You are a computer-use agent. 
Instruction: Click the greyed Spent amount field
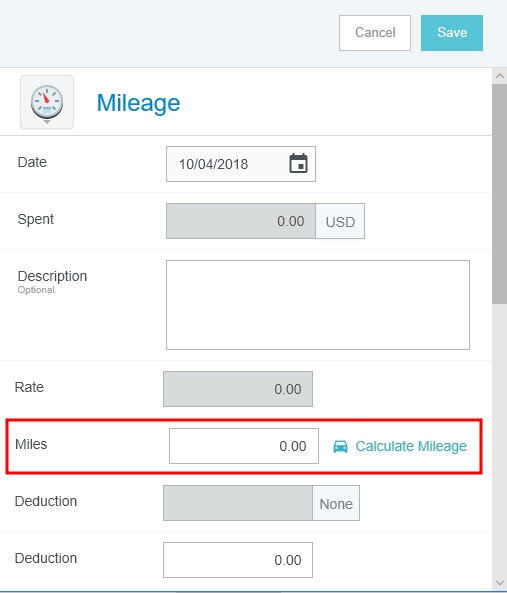(241, 221)
